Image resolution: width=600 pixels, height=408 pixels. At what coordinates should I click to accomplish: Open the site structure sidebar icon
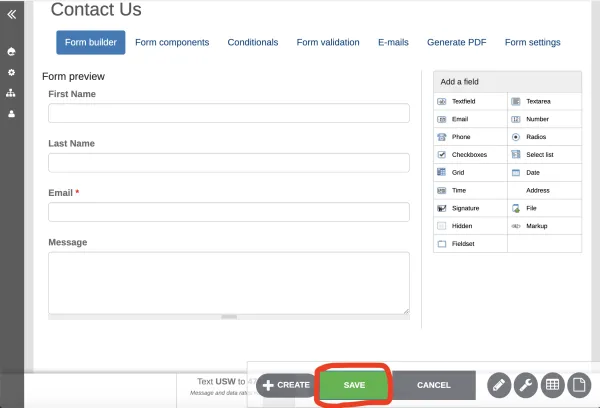click(11, 93)
